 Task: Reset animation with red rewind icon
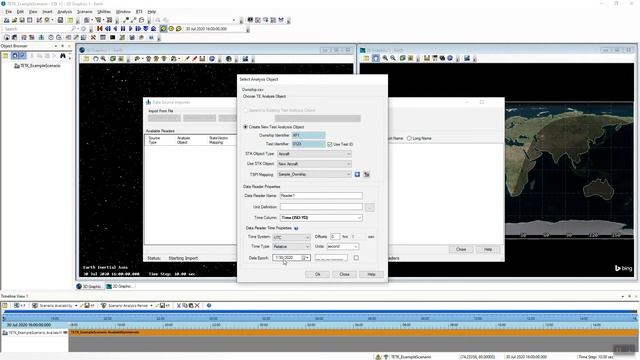coord(100,29)
